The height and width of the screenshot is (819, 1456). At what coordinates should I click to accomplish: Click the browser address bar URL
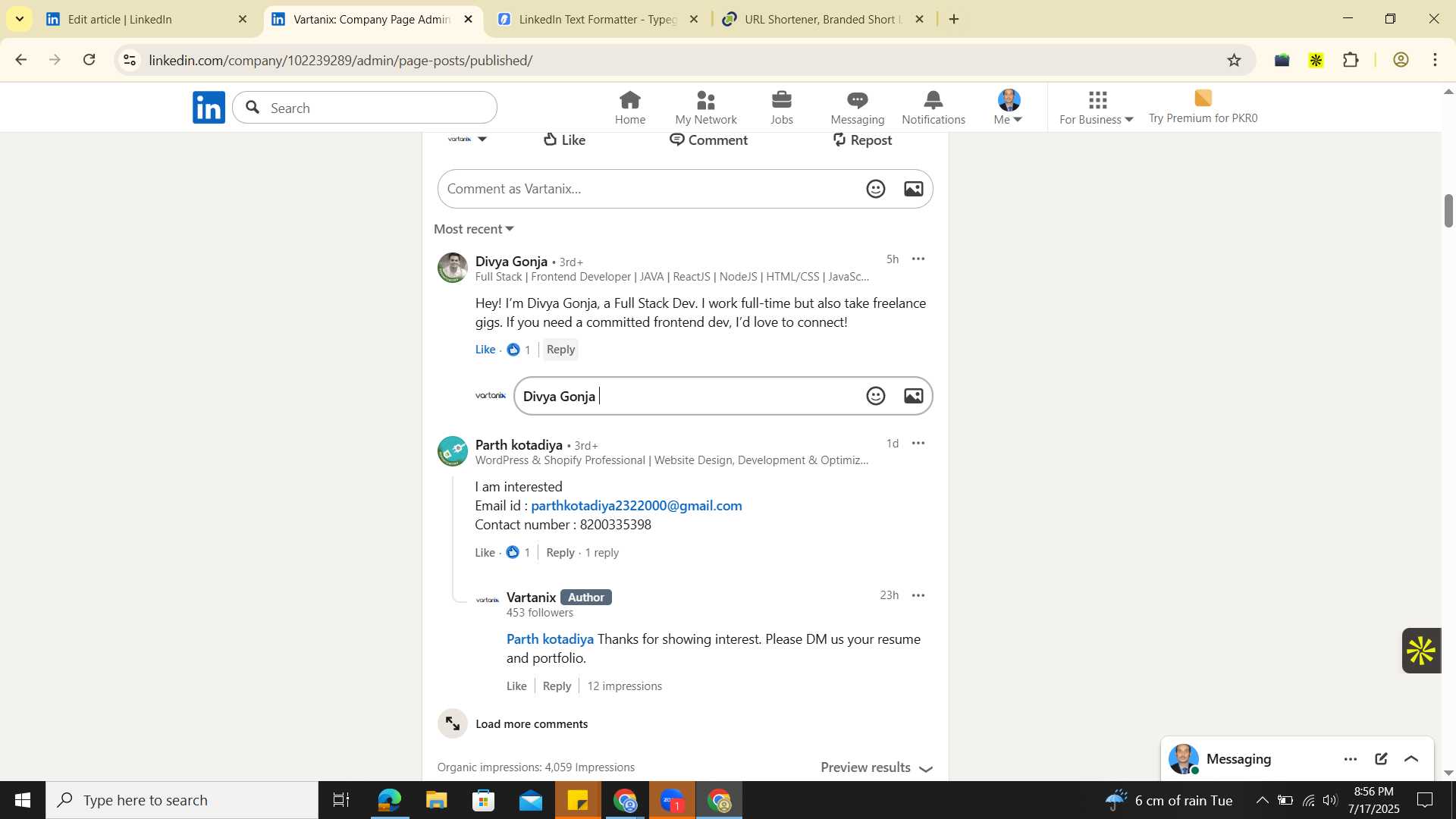click(340, 60)
